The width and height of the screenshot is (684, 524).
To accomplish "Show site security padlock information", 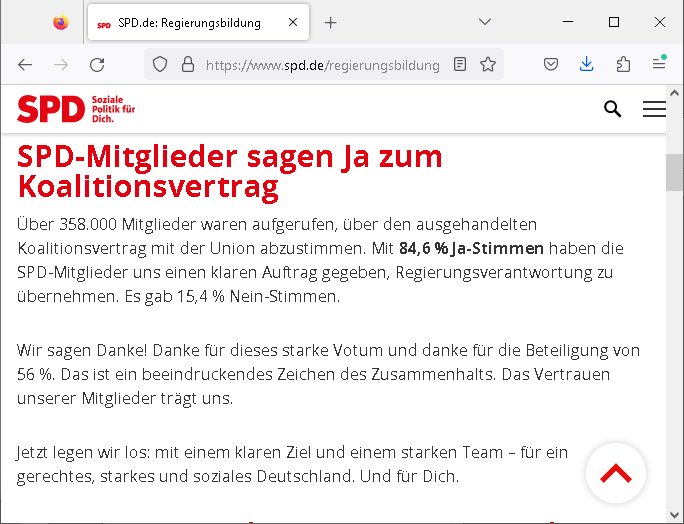I will pos(186,65).
